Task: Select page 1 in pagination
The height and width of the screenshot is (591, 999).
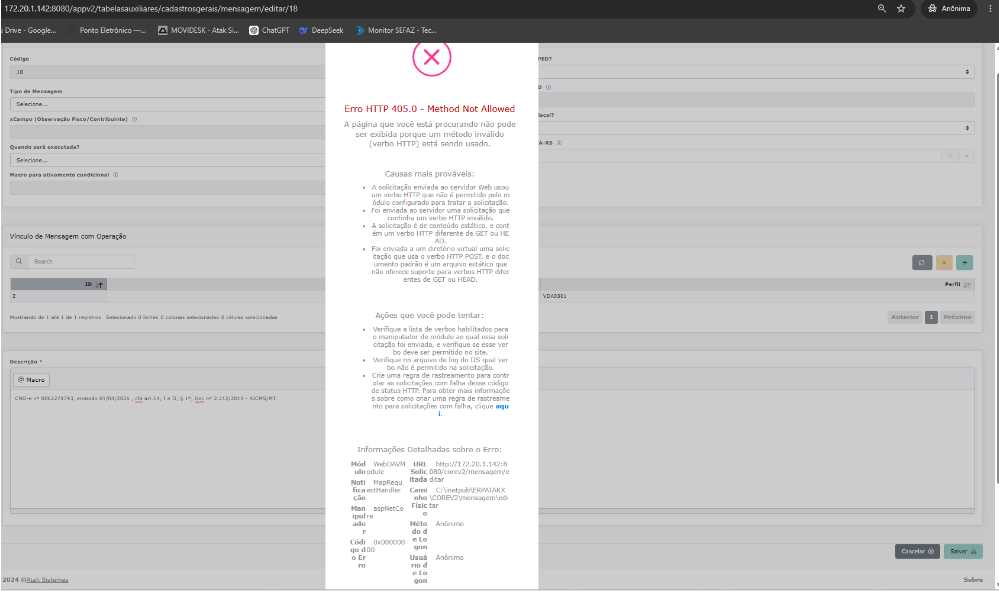Action: point(931,317)
